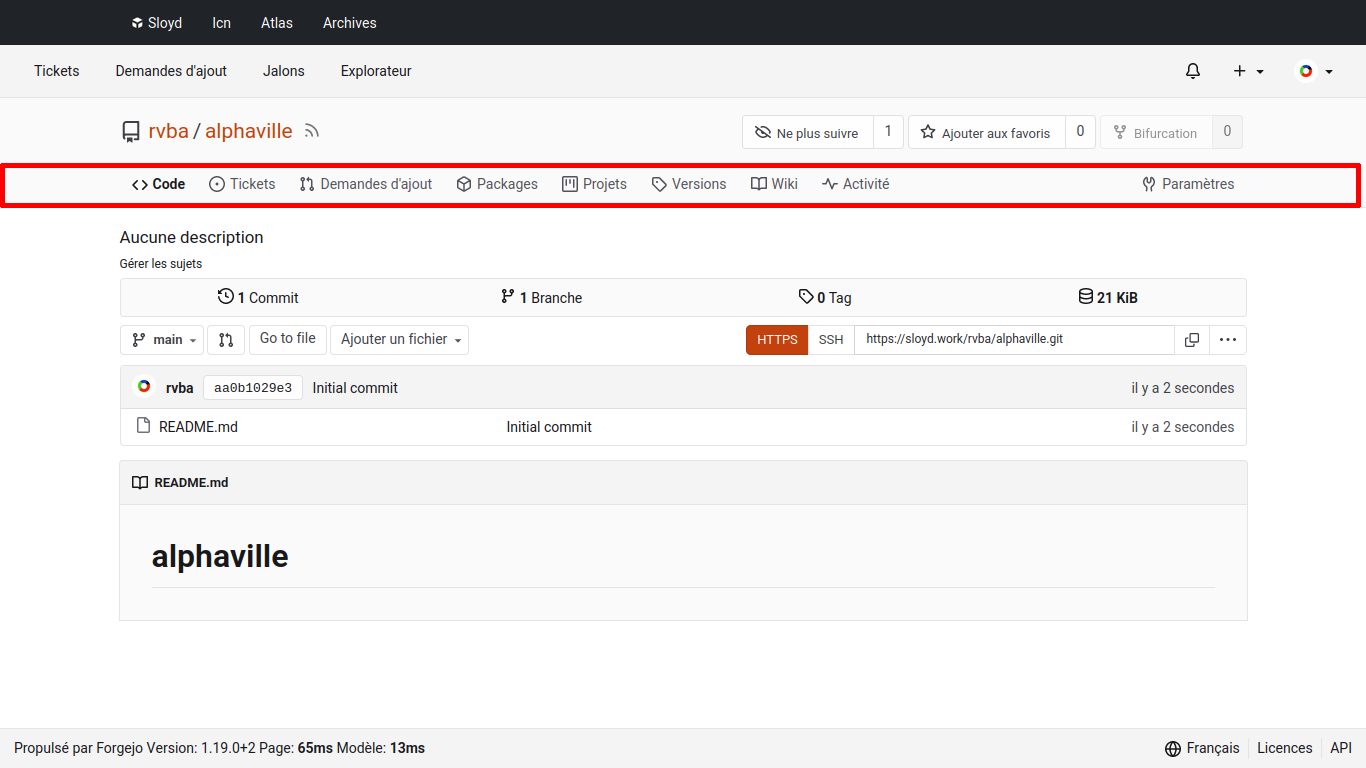Expand the main branch dropdown
This screenshot has width=1366, height=768.
(162, 340)
